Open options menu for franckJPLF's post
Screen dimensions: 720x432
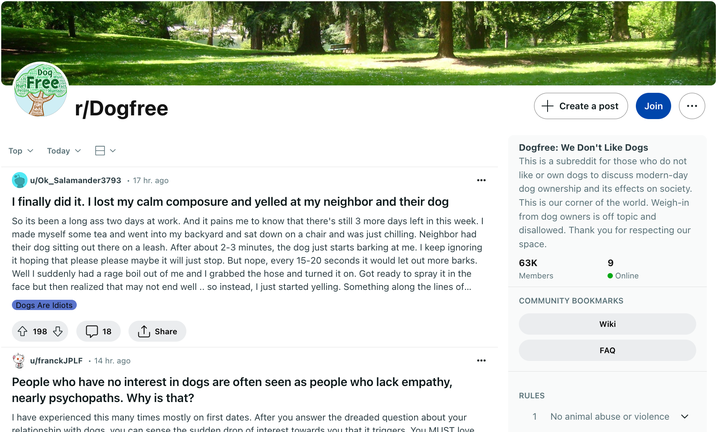481,360
